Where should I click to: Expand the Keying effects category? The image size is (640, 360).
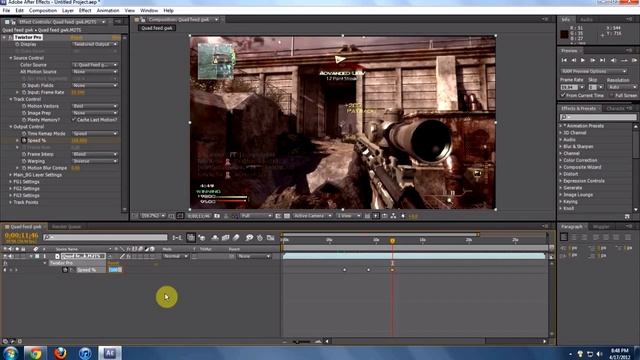(x=561, y=202)
